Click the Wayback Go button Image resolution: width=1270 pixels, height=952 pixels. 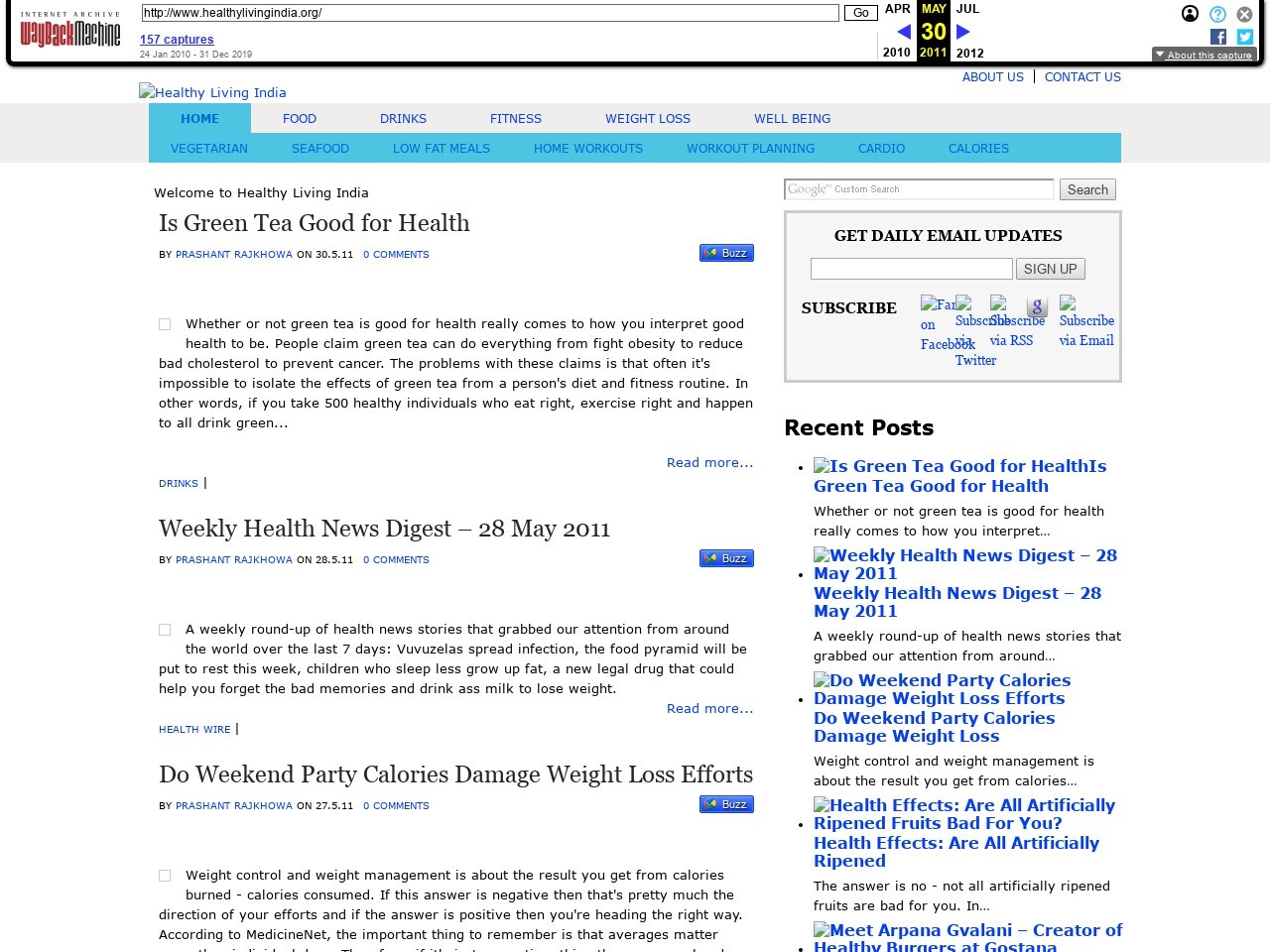point(860,13)
